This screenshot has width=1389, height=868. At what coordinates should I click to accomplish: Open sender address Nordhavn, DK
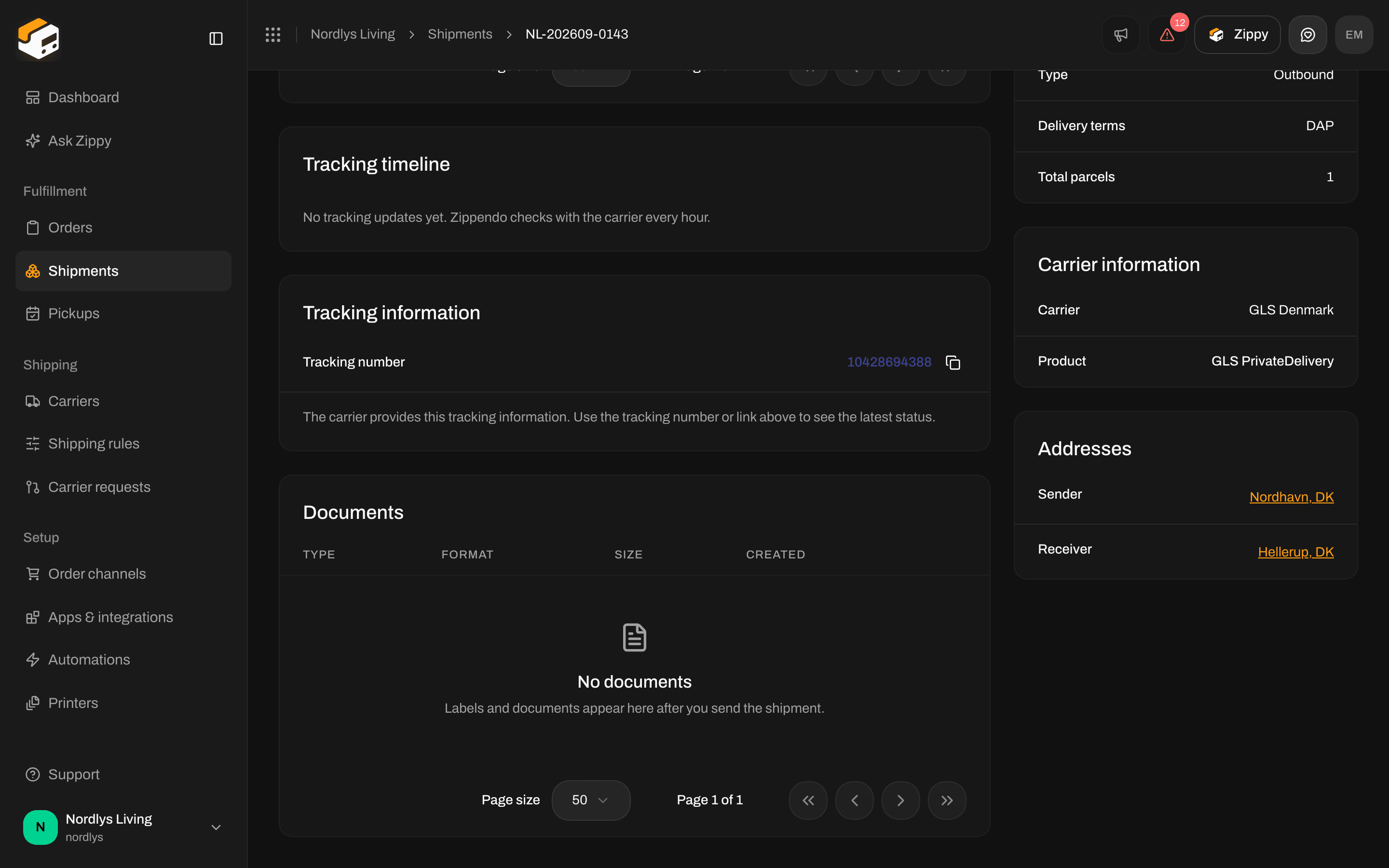tap(1292, 497)
